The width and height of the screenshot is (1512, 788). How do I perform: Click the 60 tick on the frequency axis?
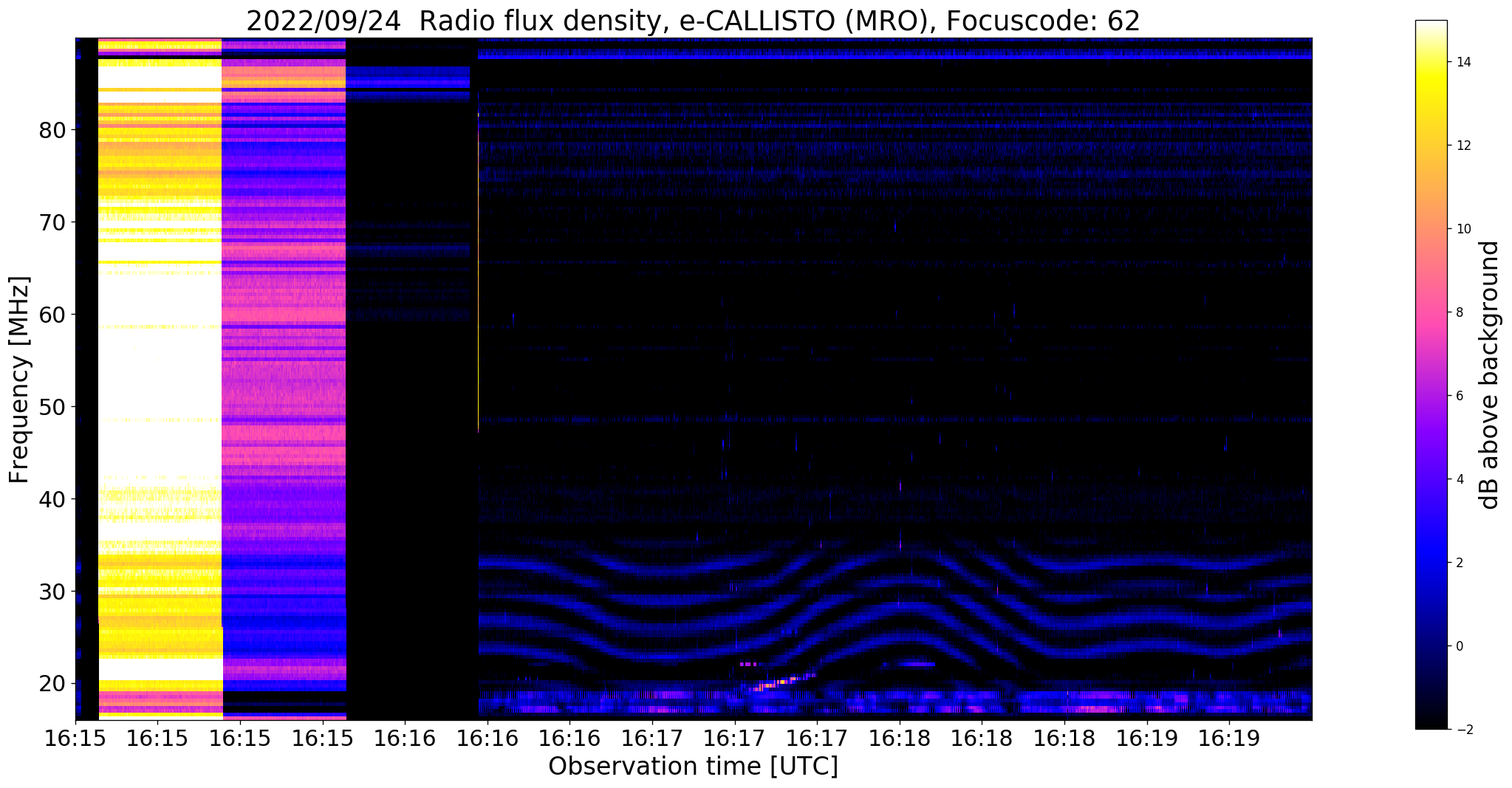pyautogui.click(x=52, y=315)
